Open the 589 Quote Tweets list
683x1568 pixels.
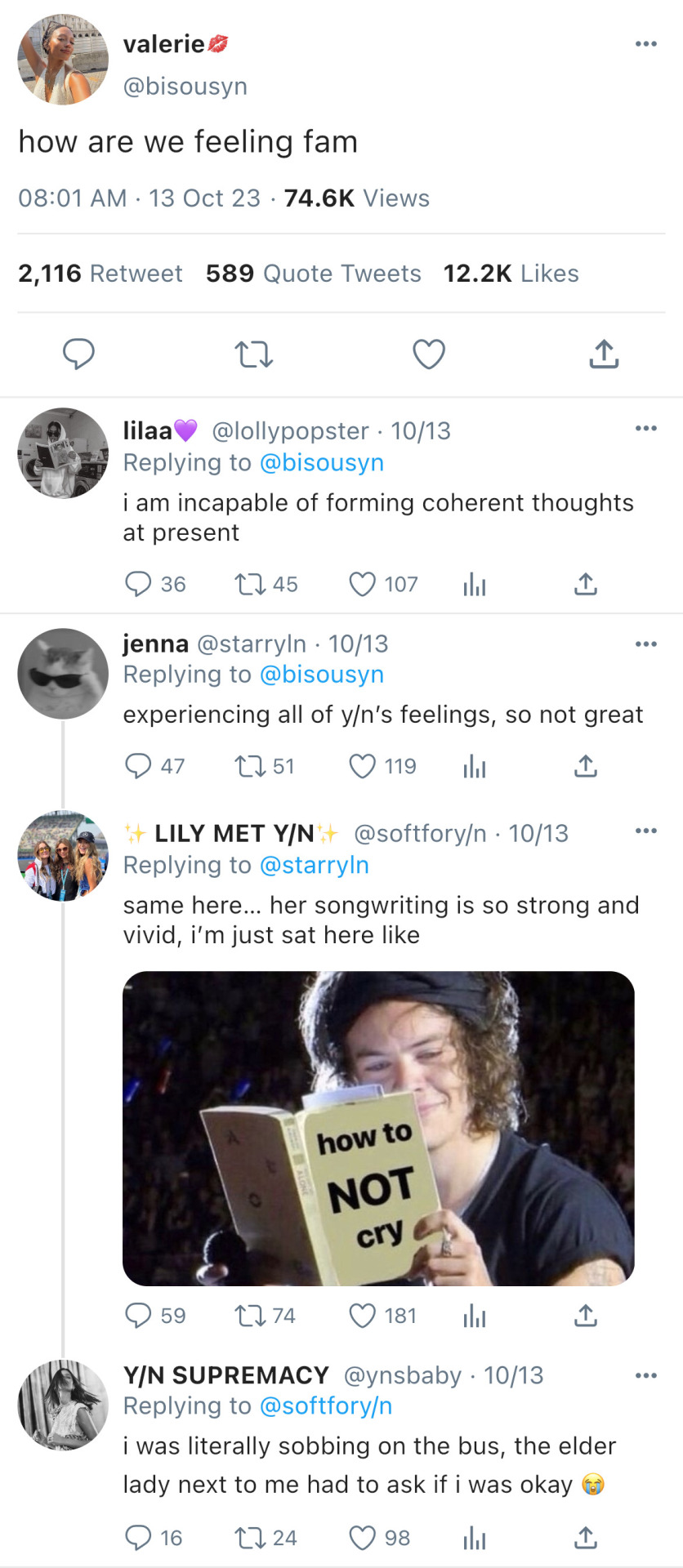313,274
